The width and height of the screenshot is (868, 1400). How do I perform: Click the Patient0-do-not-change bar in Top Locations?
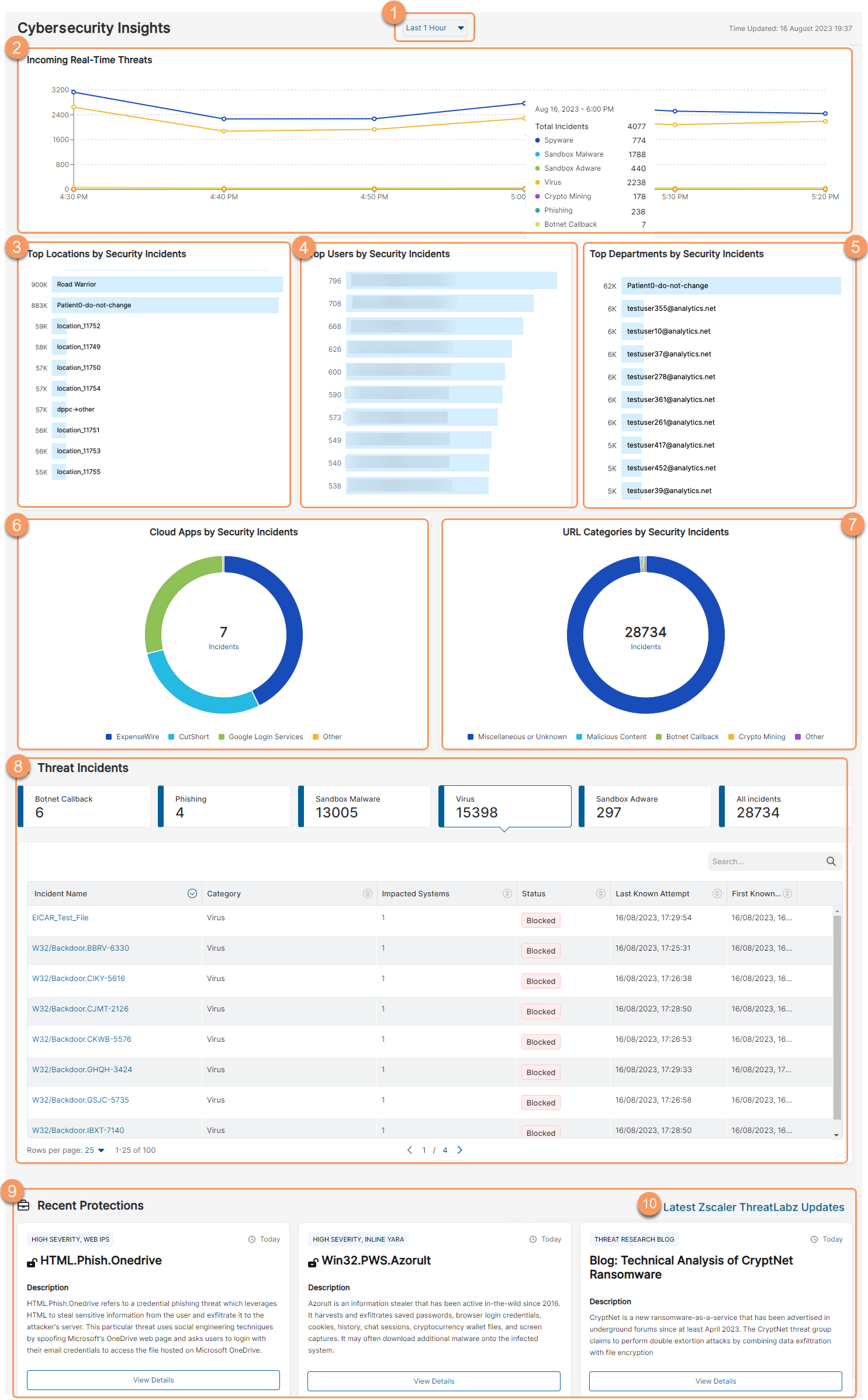point(165,305)
